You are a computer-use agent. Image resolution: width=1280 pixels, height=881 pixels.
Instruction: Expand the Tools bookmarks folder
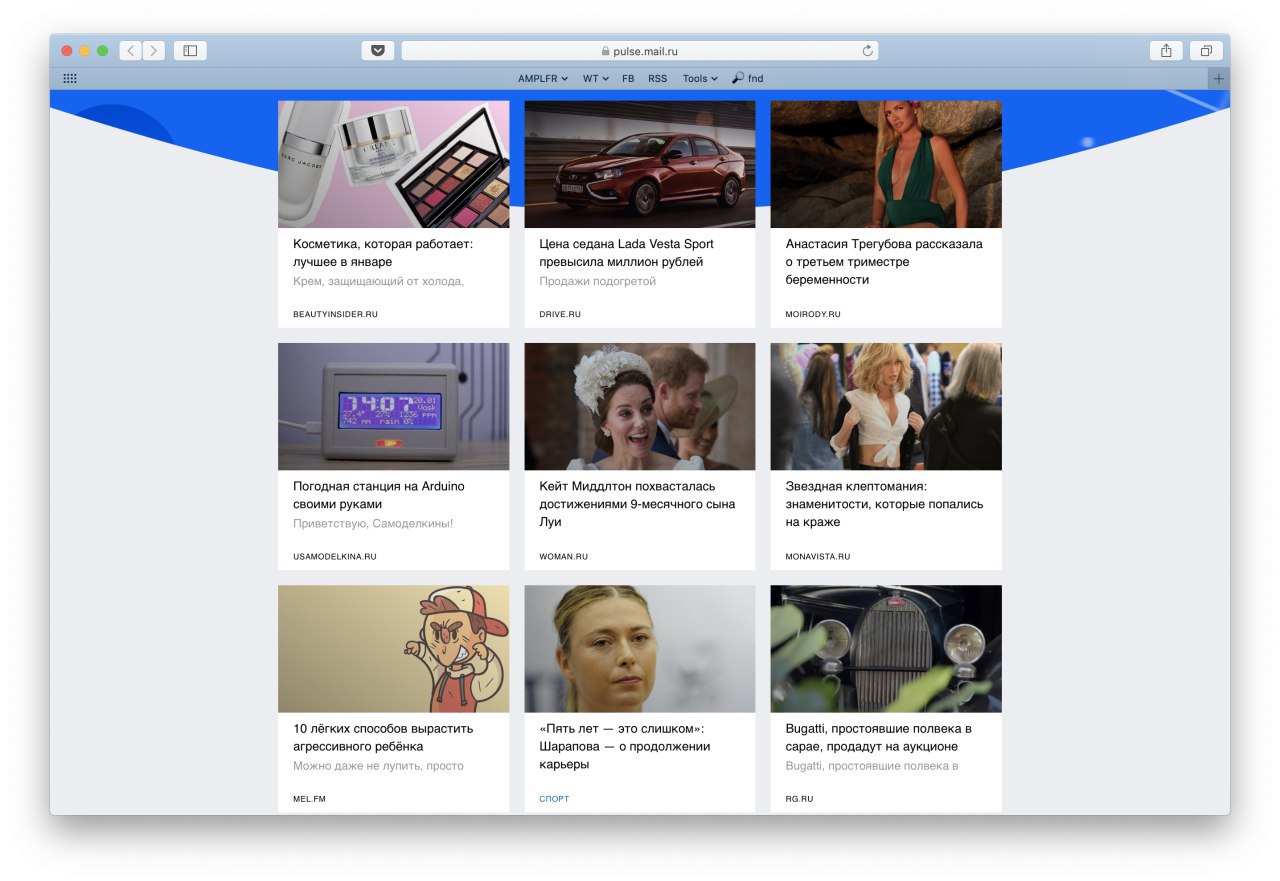(700, 78)
